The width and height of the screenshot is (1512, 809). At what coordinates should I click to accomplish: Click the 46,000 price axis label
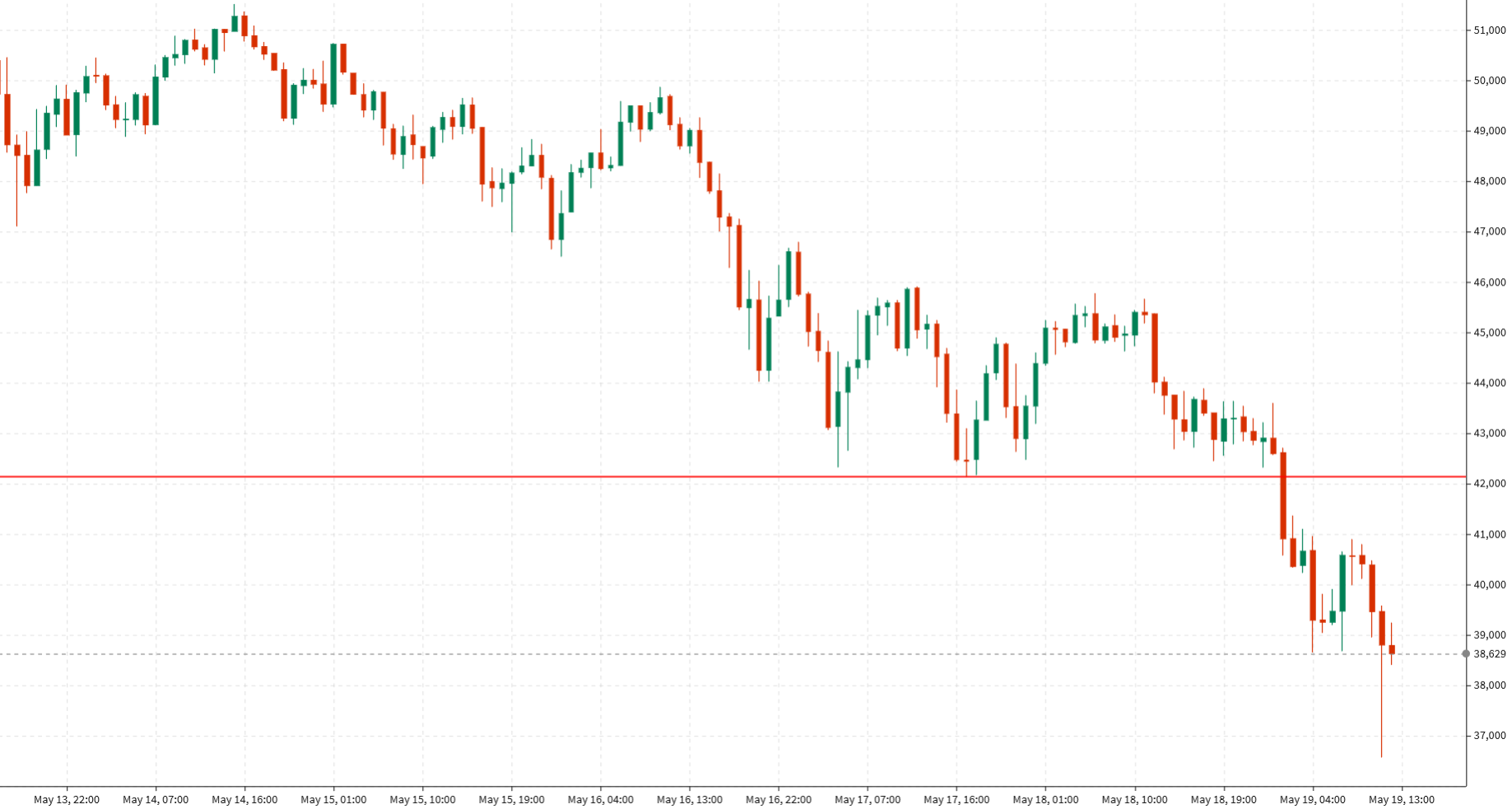1490,282
